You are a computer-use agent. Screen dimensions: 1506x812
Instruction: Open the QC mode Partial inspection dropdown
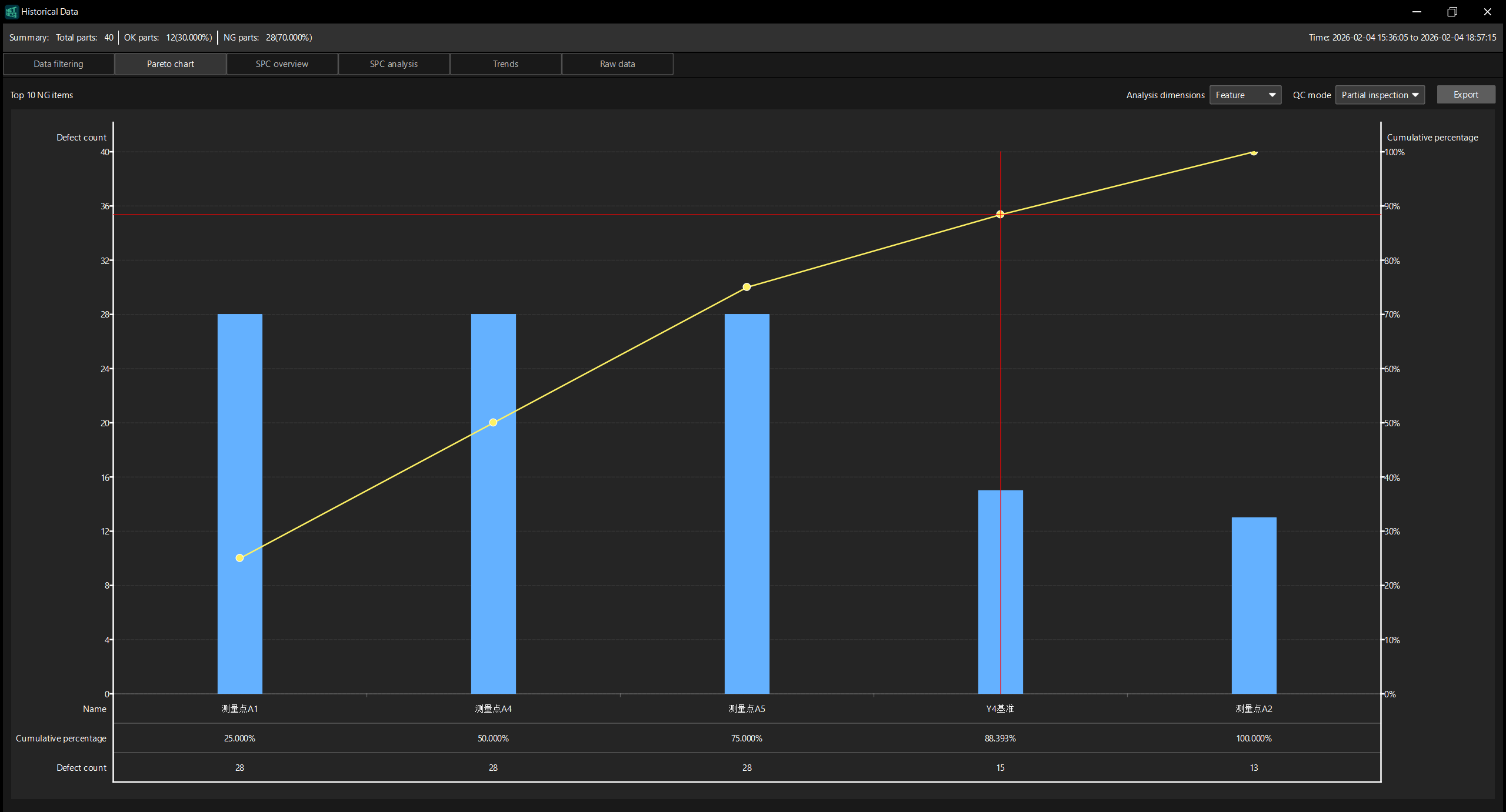(x=1379, y=95)
